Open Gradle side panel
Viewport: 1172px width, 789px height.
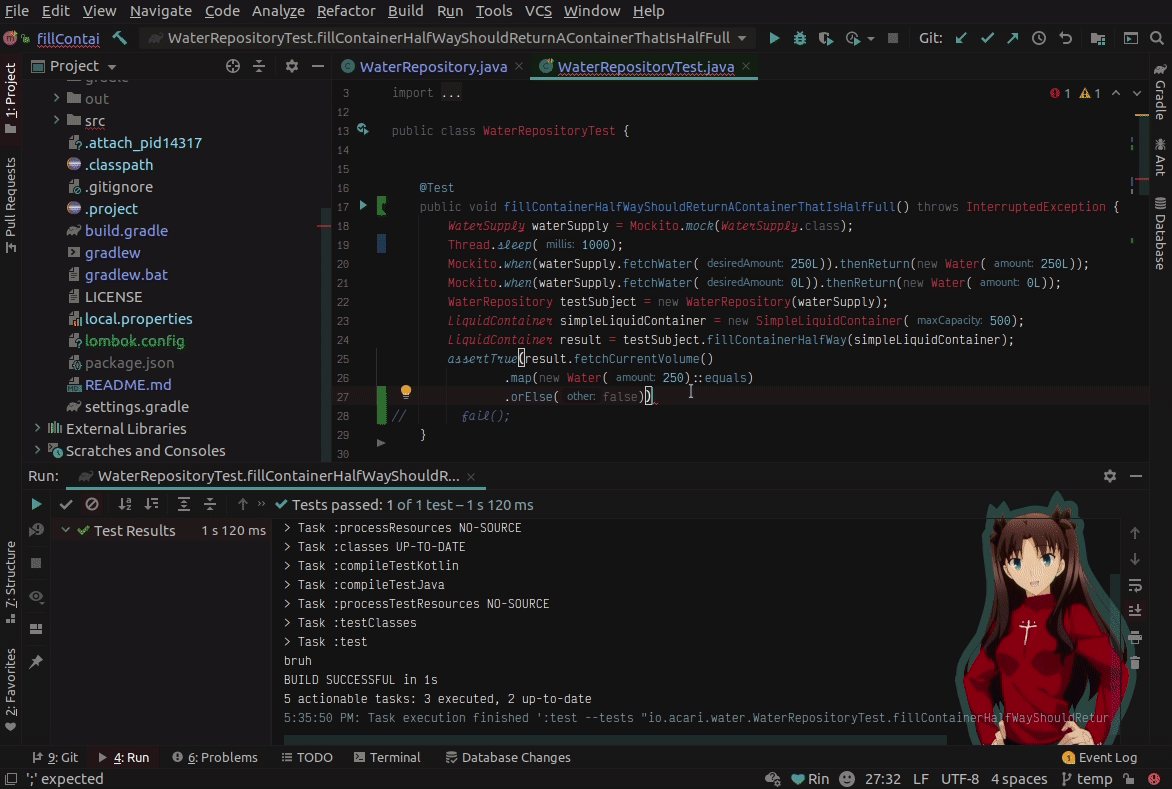[1160, 91]
